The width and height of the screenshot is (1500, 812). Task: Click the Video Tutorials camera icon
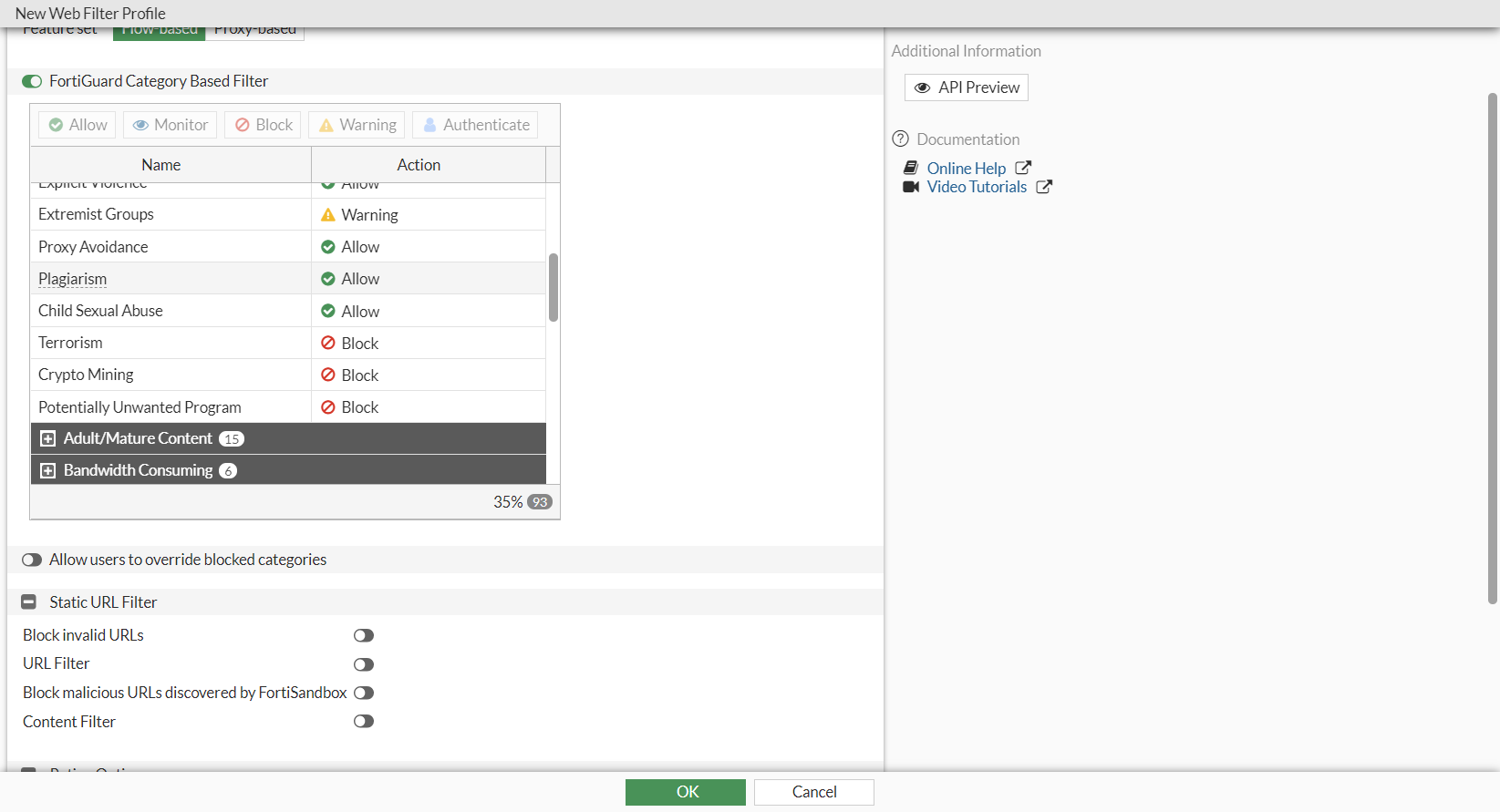[911, 187]
